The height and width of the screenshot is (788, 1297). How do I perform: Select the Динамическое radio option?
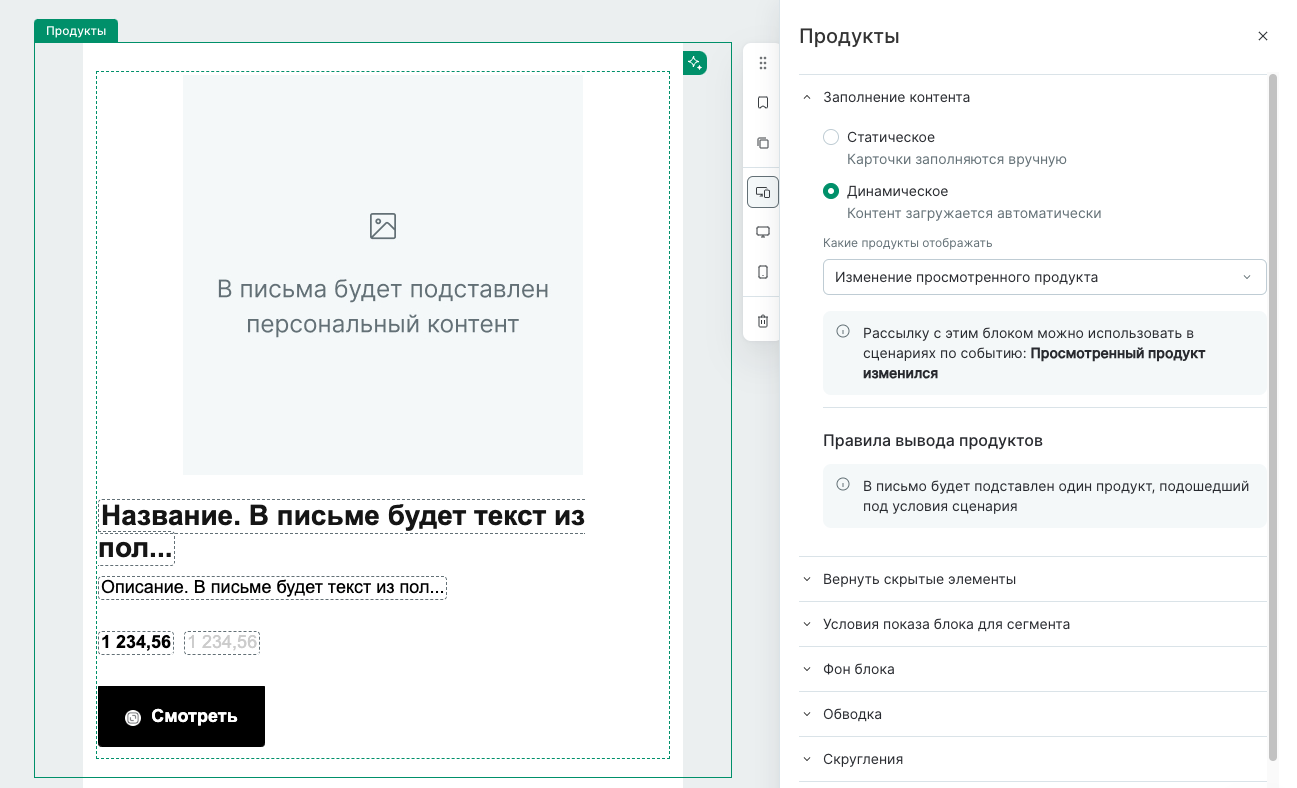831,191
